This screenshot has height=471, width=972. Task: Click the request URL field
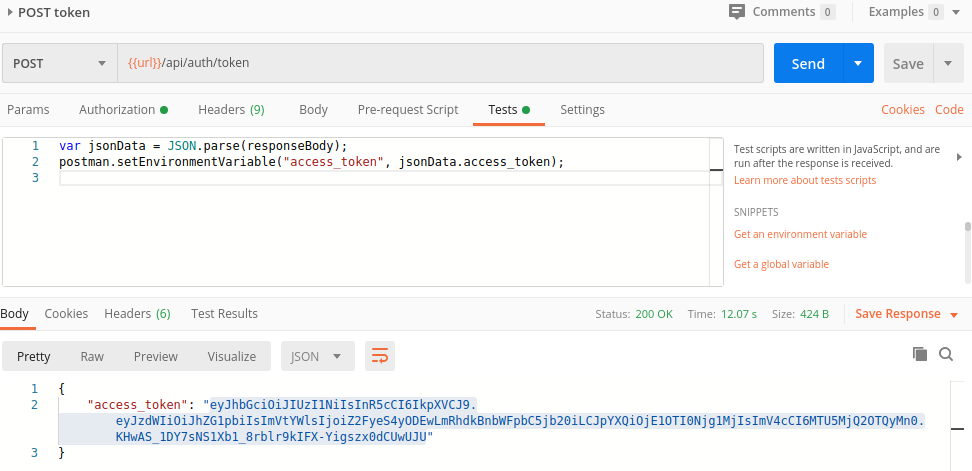tap(440, 63)
